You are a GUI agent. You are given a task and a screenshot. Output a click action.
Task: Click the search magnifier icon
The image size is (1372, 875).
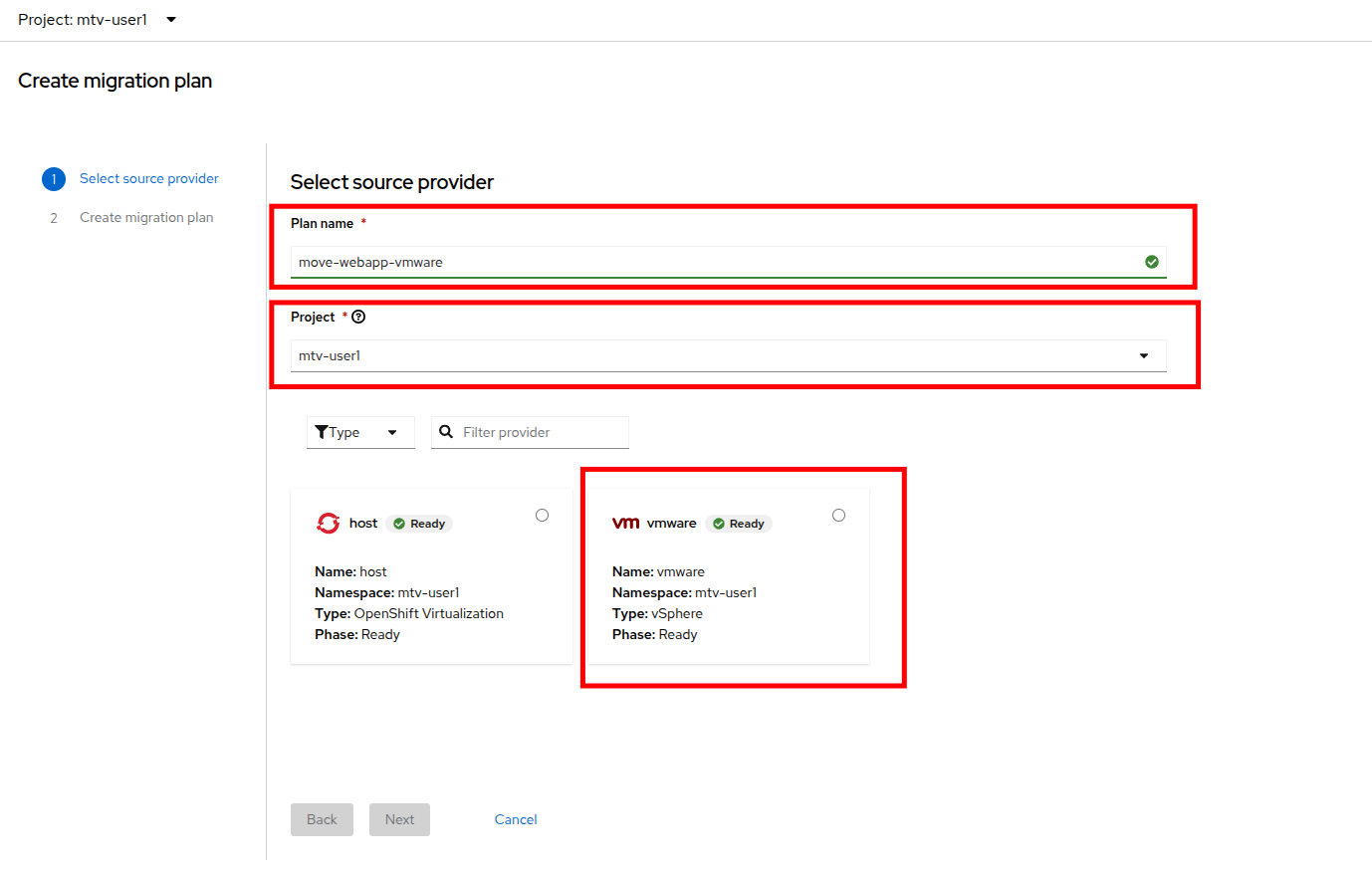point(446,432)
